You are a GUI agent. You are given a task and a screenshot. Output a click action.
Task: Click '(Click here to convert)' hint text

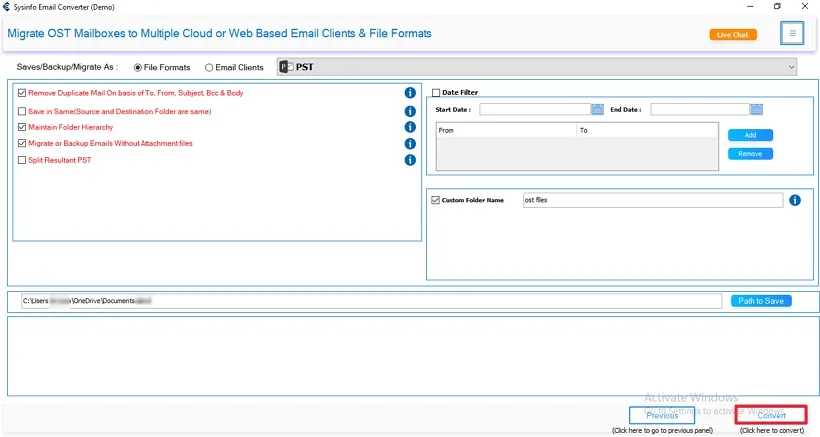coord(771,431)
